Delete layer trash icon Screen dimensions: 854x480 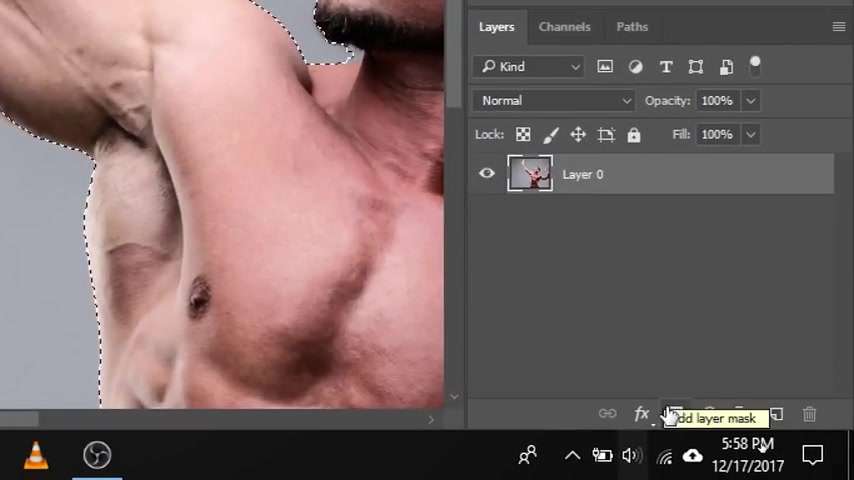coord(809,414)
